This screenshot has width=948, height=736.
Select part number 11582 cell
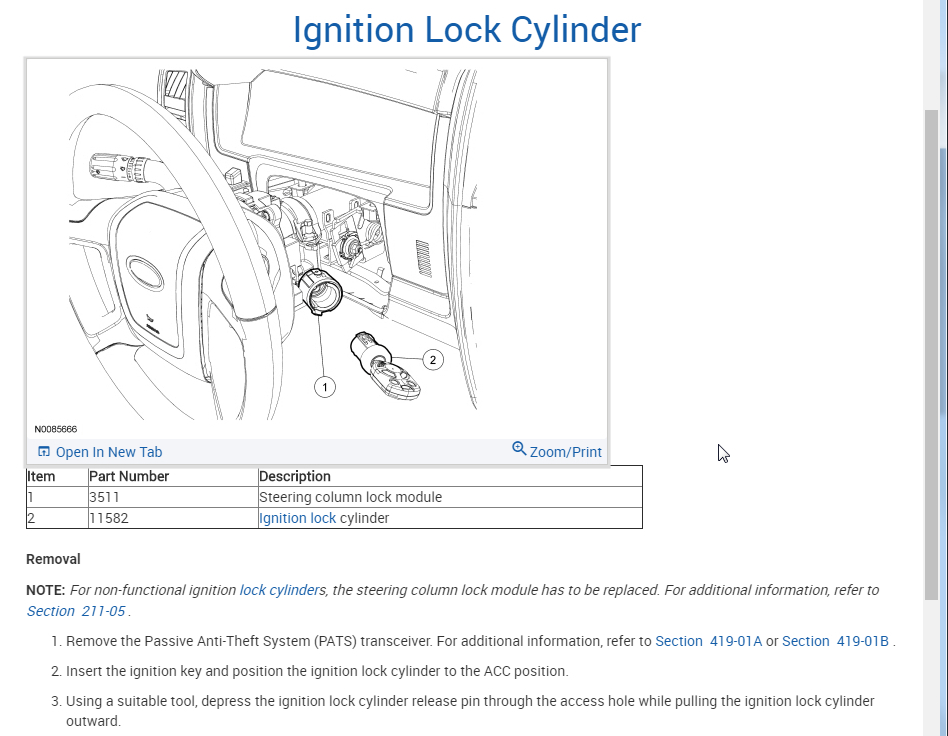[x=173, y=518]
